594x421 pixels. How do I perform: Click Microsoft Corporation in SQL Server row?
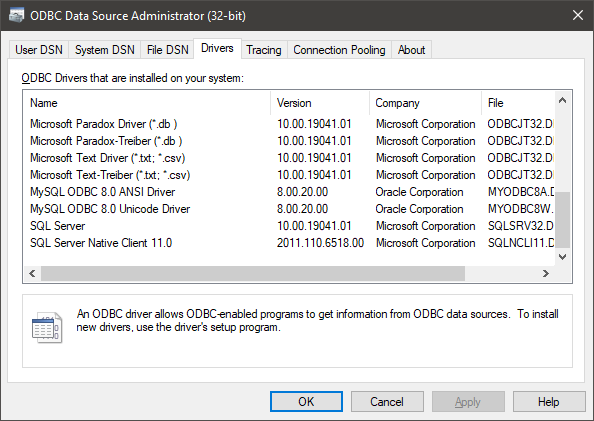[x=425, y=226]
